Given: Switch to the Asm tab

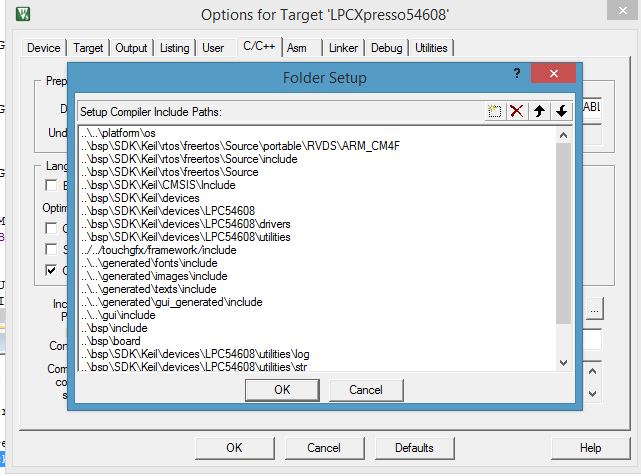Looking at the screenshot, I should tap(296, 48).
